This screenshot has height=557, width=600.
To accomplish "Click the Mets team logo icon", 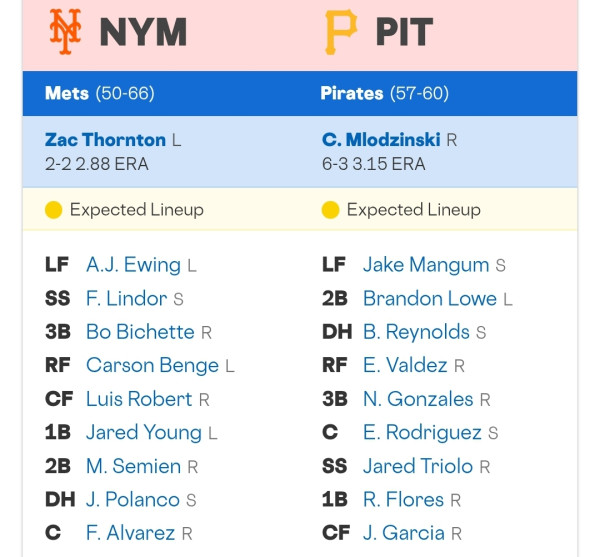I will [65, 32].
